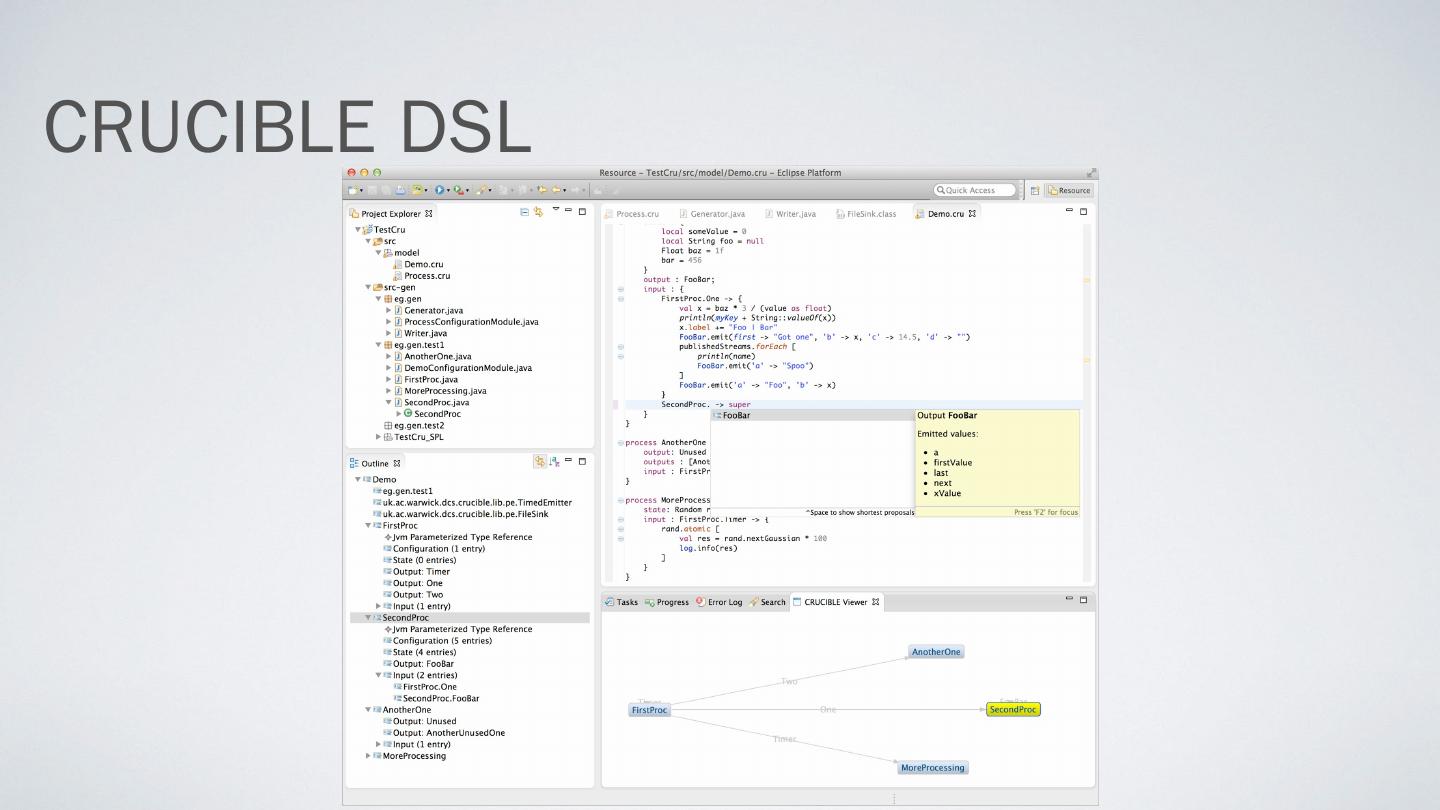
Task: Maximize the editor area
Action: [1083, 211]
